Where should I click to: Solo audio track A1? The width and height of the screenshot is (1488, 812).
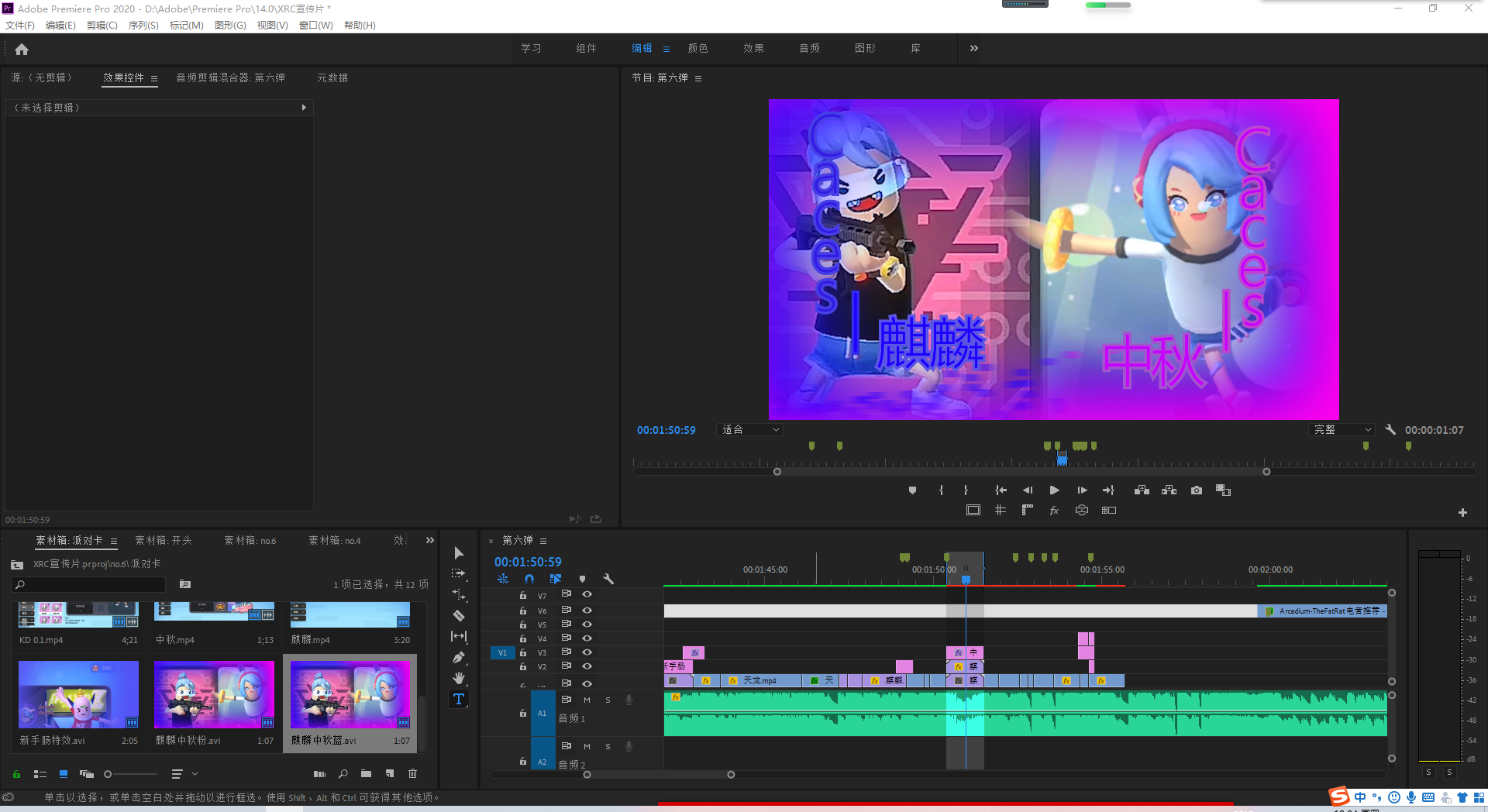[x=608, y=700]
